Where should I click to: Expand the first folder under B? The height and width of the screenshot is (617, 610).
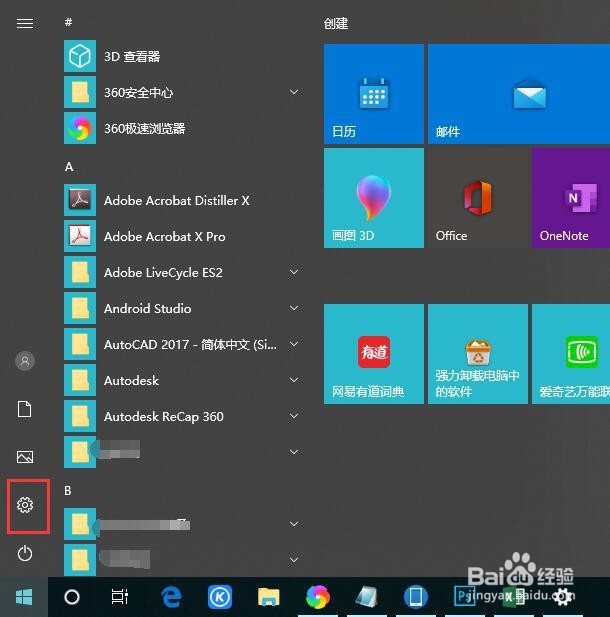(x=294, y=524)
